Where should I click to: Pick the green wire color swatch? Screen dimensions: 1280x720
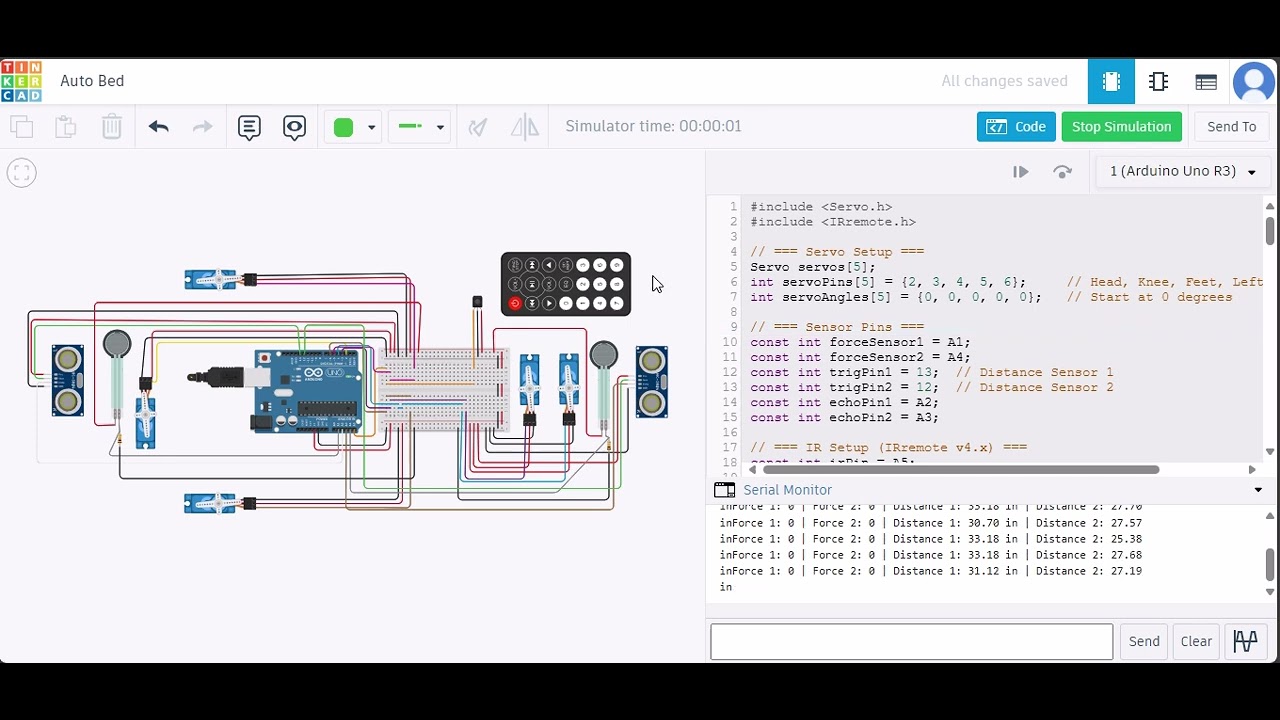pyautogui.click(x=343, y=127)
